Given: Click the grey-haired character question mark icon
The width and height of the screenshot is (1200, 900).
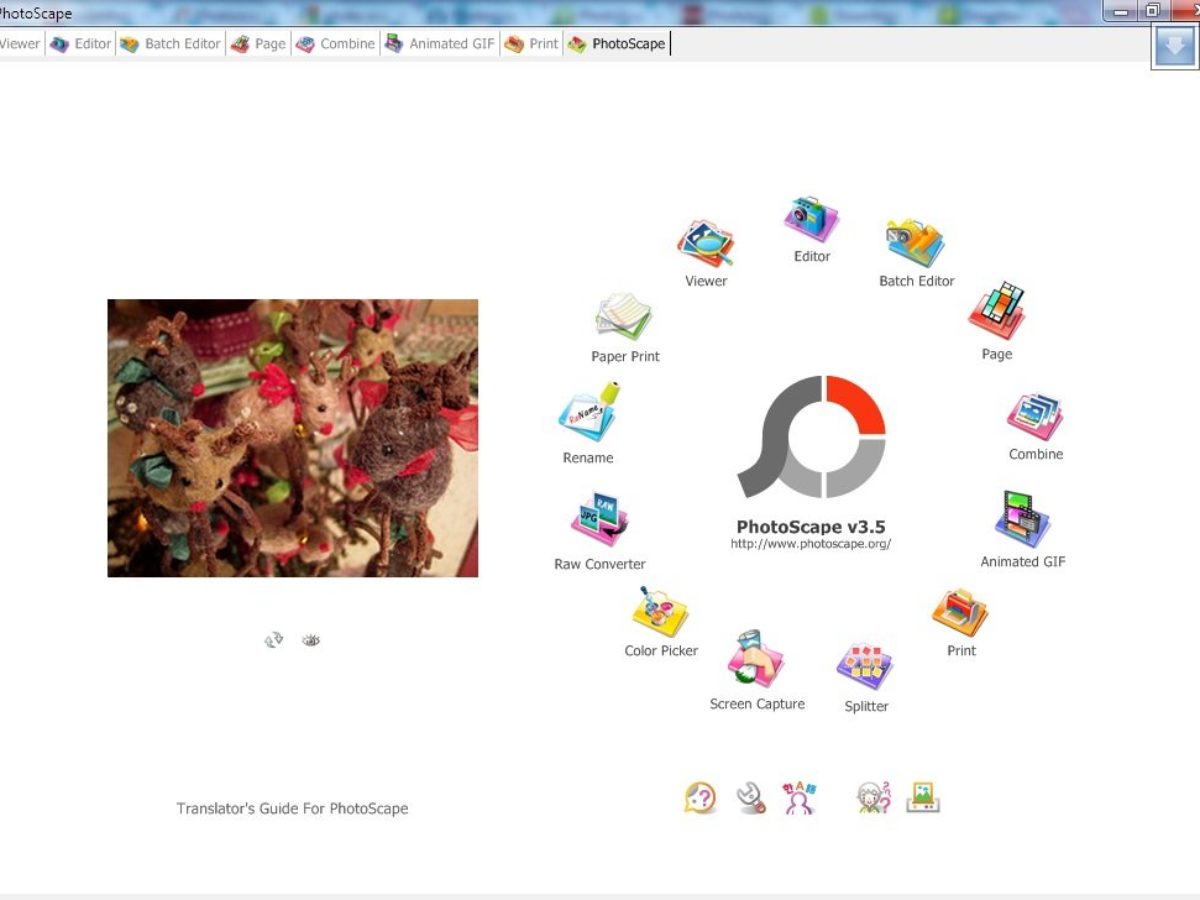Looking at the screenshot, I should click(x=874, y=798).
